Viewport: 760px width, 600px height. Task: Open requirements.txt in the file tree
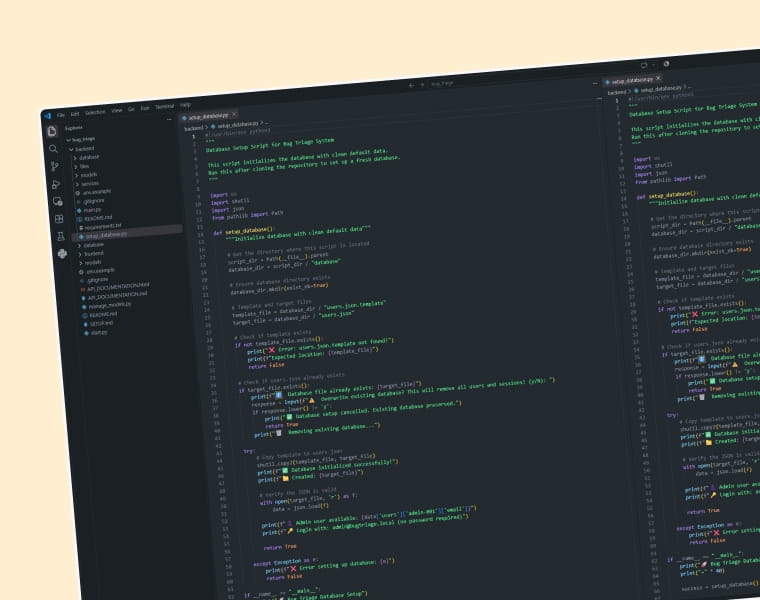click(100, 226)
